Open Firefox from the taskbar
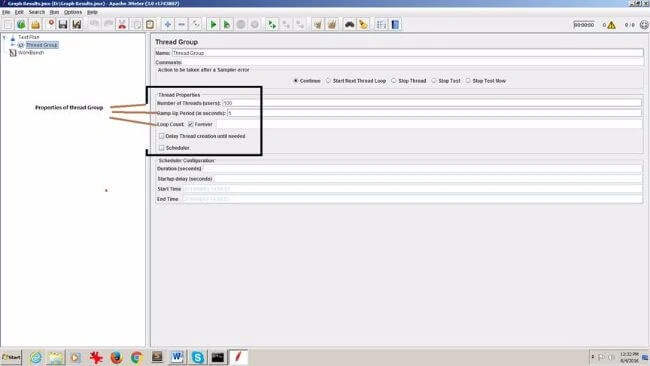650x366 pixels. 116,357
